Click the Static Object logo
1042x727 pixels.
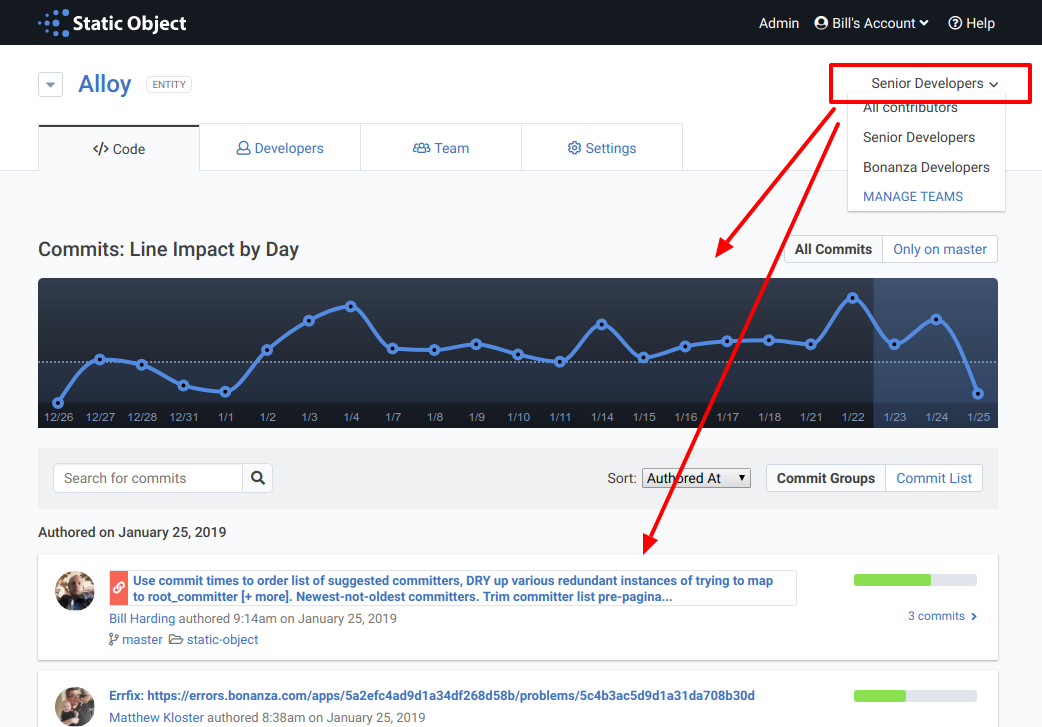[112, 23]
